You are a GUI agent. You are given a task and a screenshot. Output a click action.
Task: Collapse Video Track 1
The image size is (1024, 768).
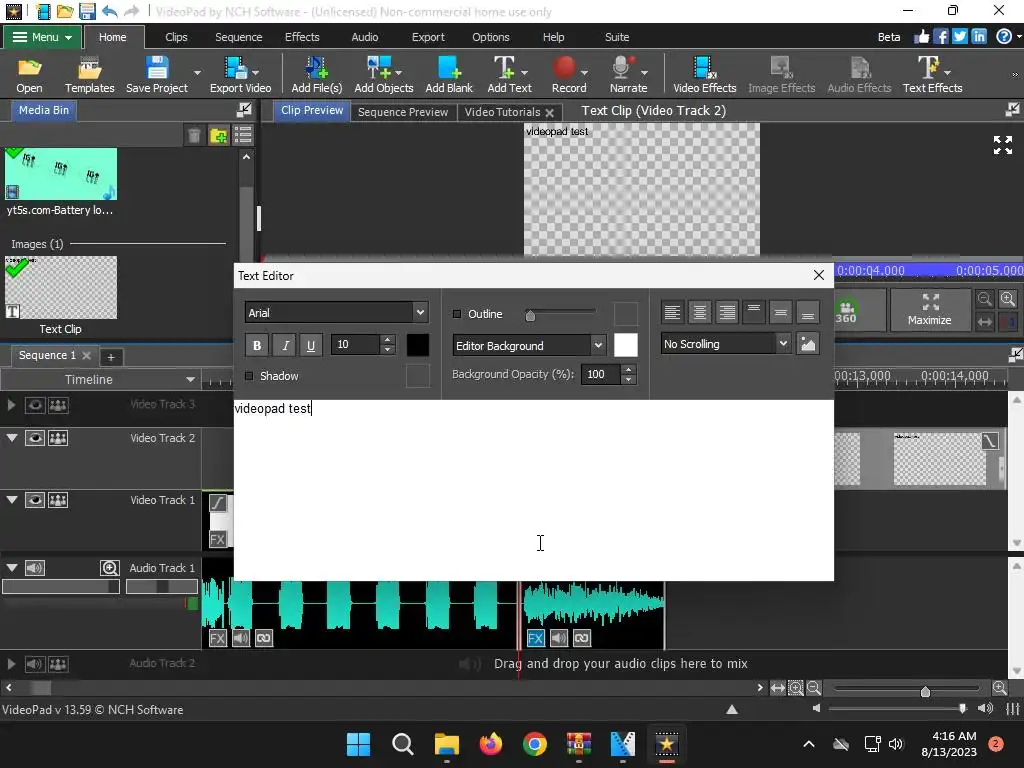(12, 500)
